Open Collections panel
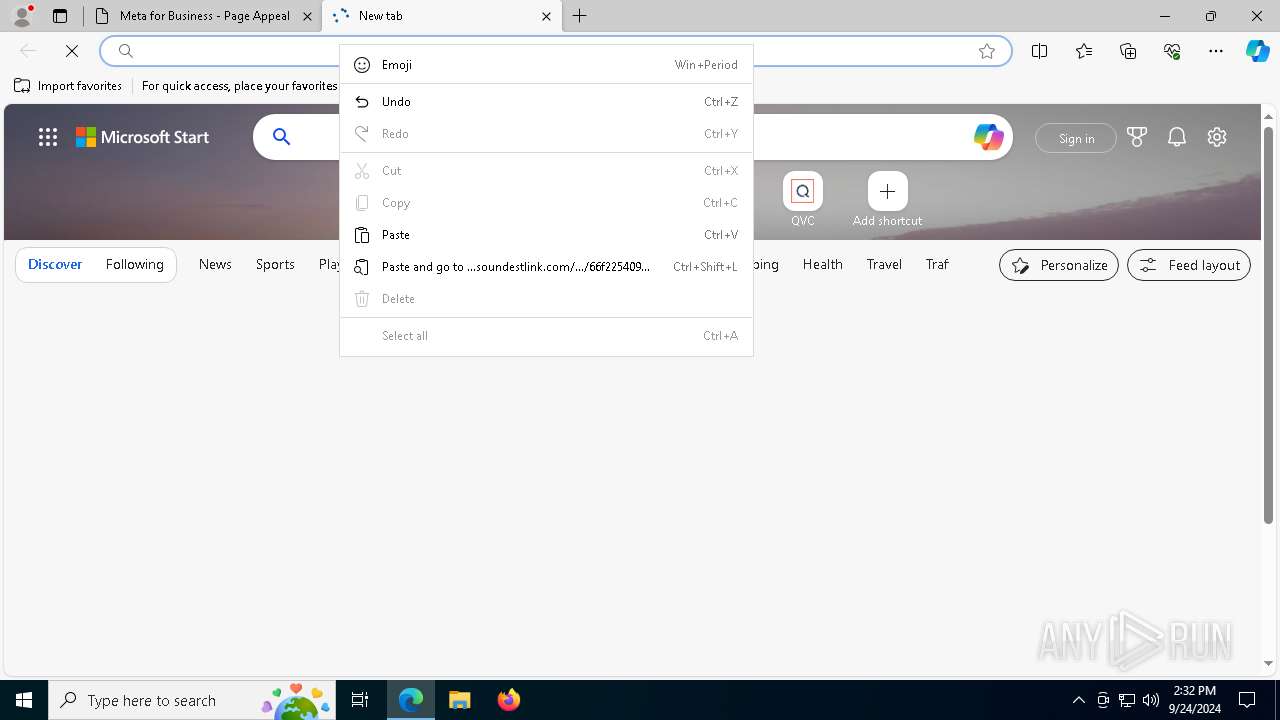The width and height of the screenshot is (1280, 720). click(1128, 51)
